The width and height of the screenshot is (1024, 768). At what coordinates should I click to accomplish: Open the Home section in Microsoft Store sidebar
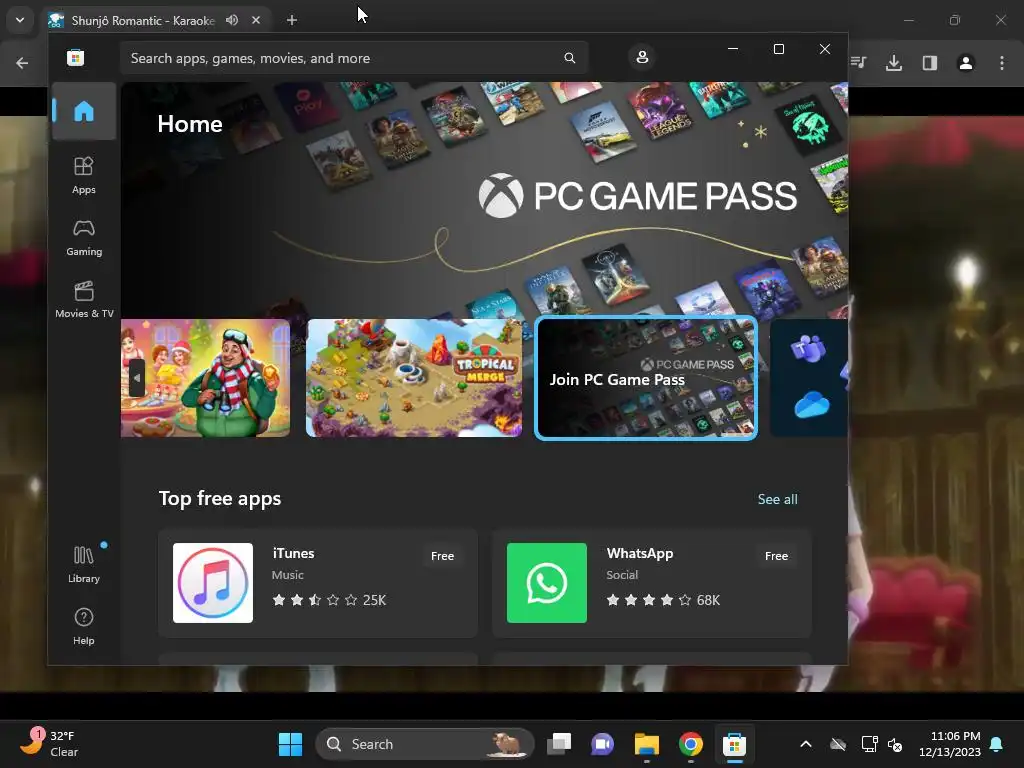pos(84,111)
